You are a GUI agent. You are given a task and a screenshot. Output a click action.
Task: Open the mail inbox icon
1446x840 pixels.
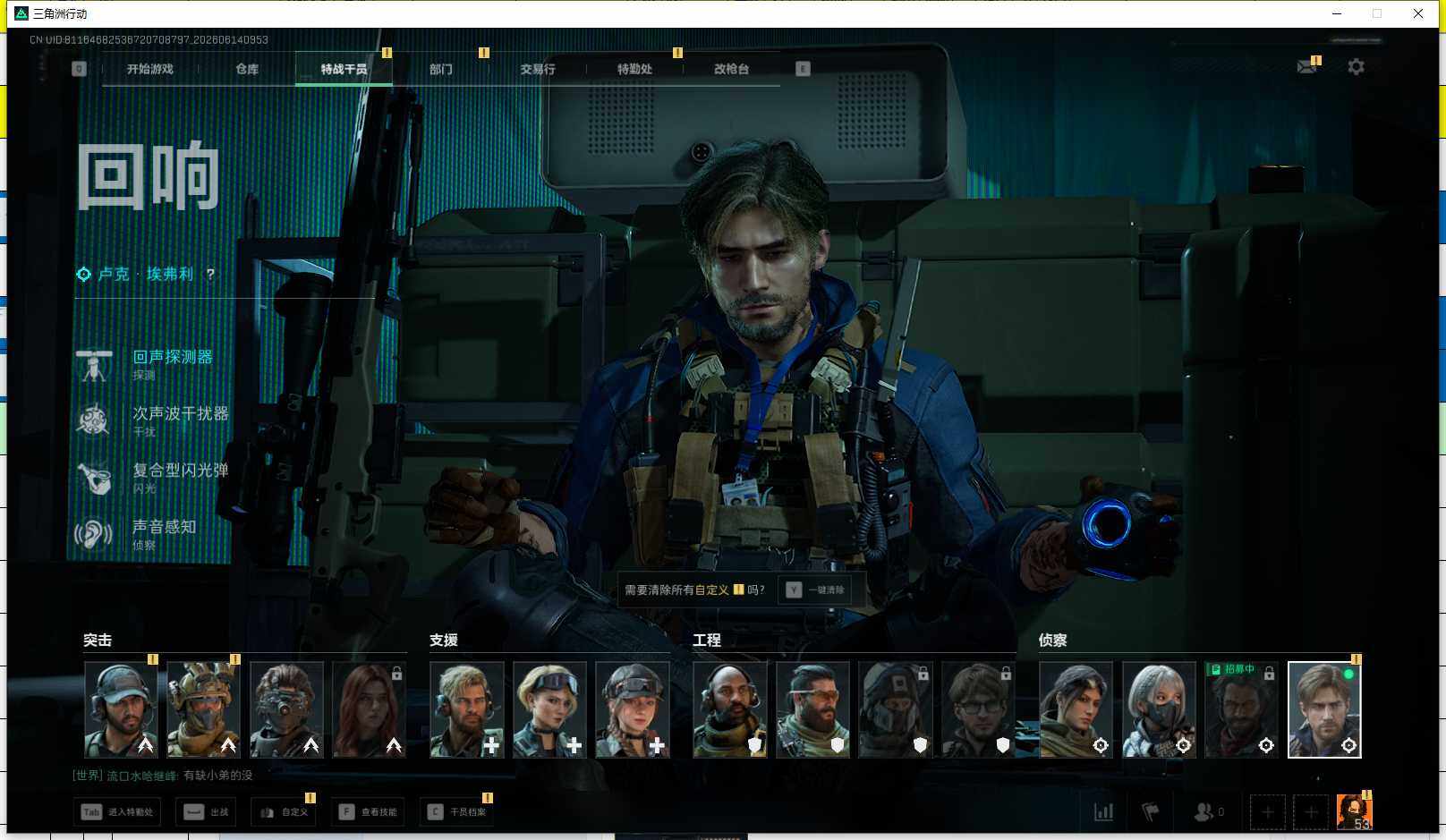pyautogui.click(x=1307, y=66)
